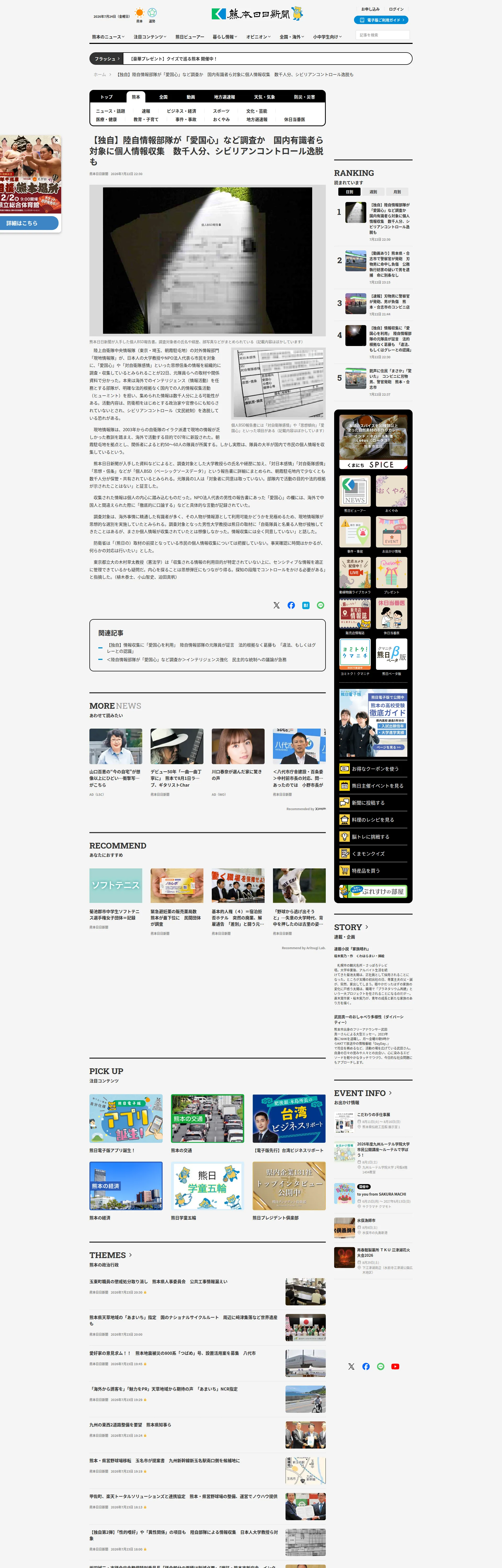Viewport: 502px width, 1568px height.
Task: Select the 週別 ranking tab
Action: click(x=373, y=192)
